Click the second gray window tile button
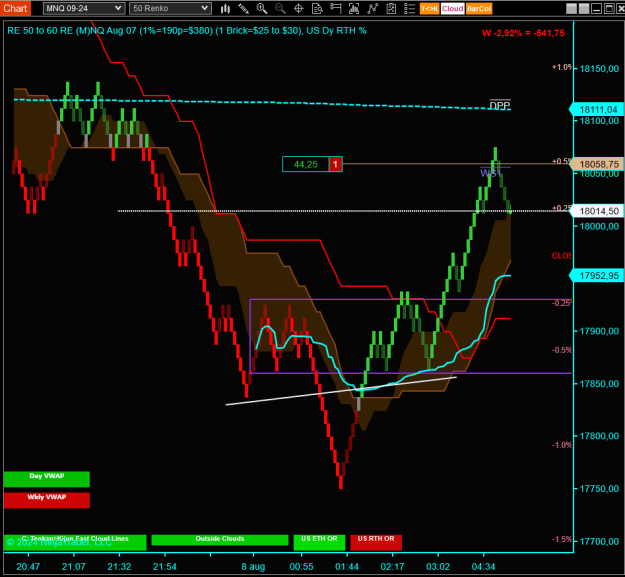The width and height of the screenshot is (625, 577). pyautogui.click(x=584, y=8)
